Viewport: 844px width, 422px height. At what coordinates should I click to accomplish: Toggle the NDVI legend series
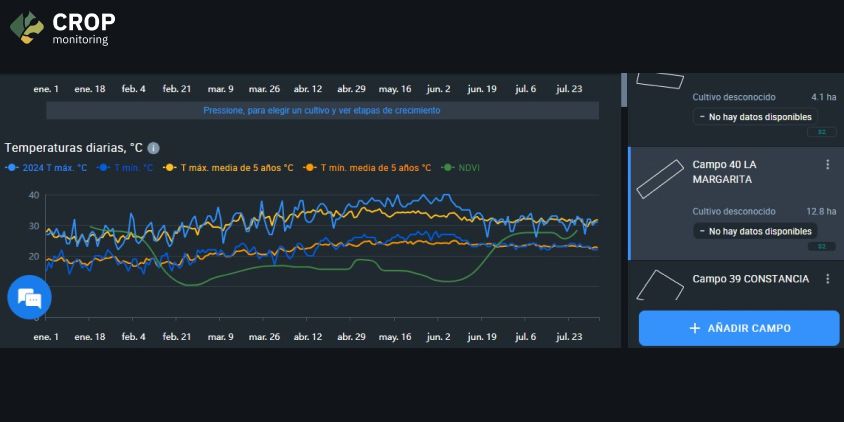(x=460, y=168)
